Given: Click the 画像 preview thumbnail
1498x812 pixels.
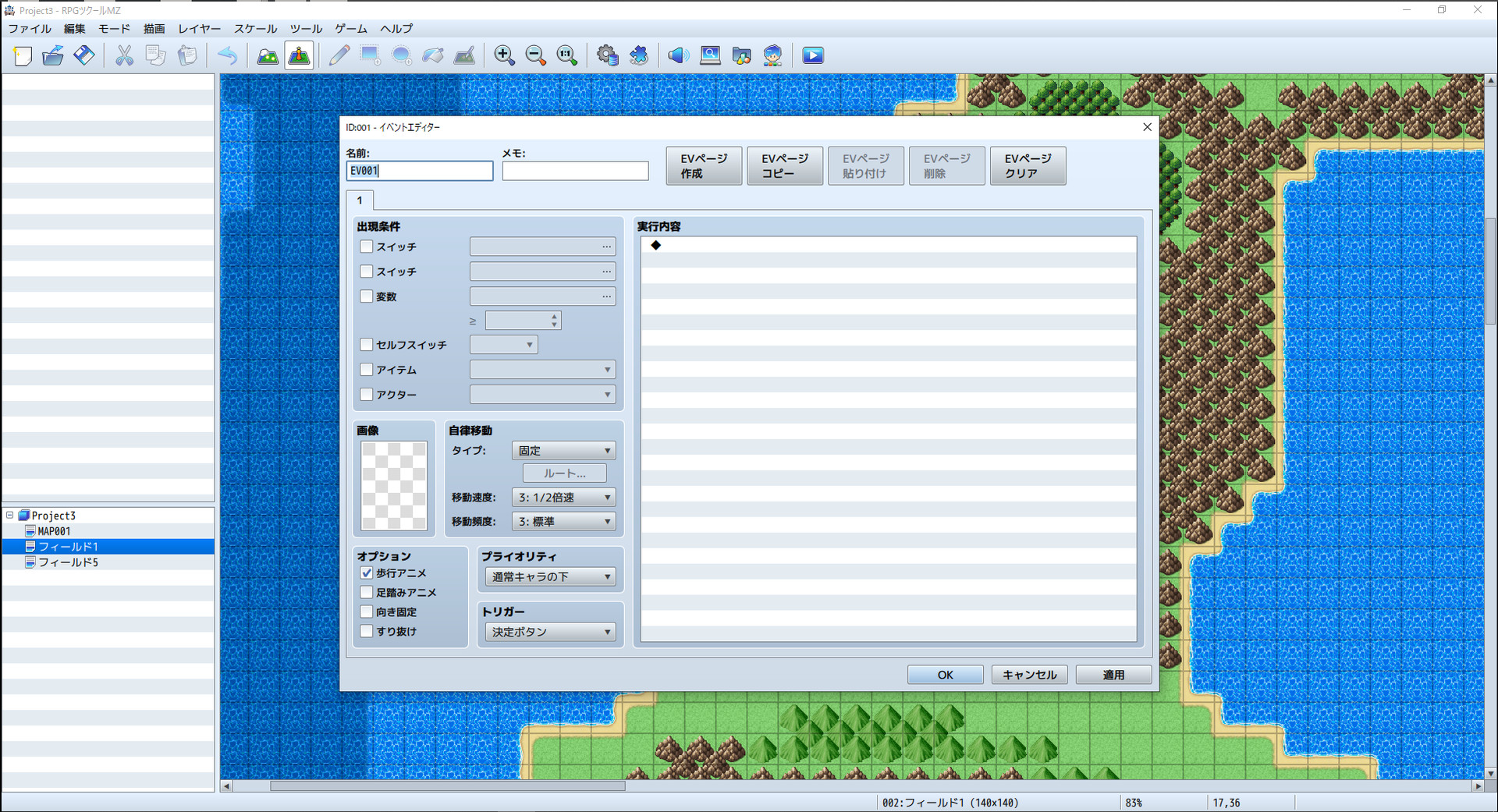Looking at the screenshot, I should coord(394,485).
